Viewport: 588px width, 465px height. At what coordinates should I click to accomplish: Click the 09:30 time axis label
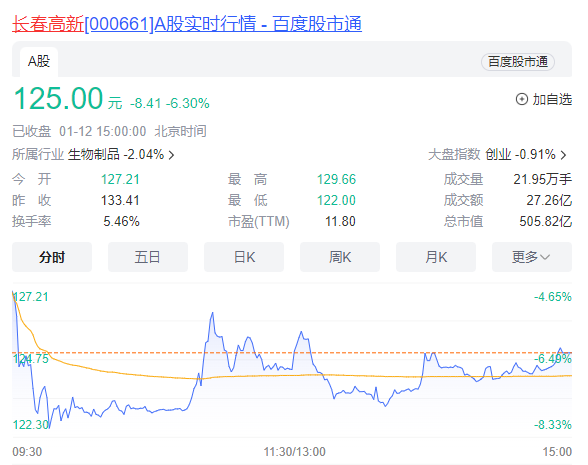pos(27,452)
